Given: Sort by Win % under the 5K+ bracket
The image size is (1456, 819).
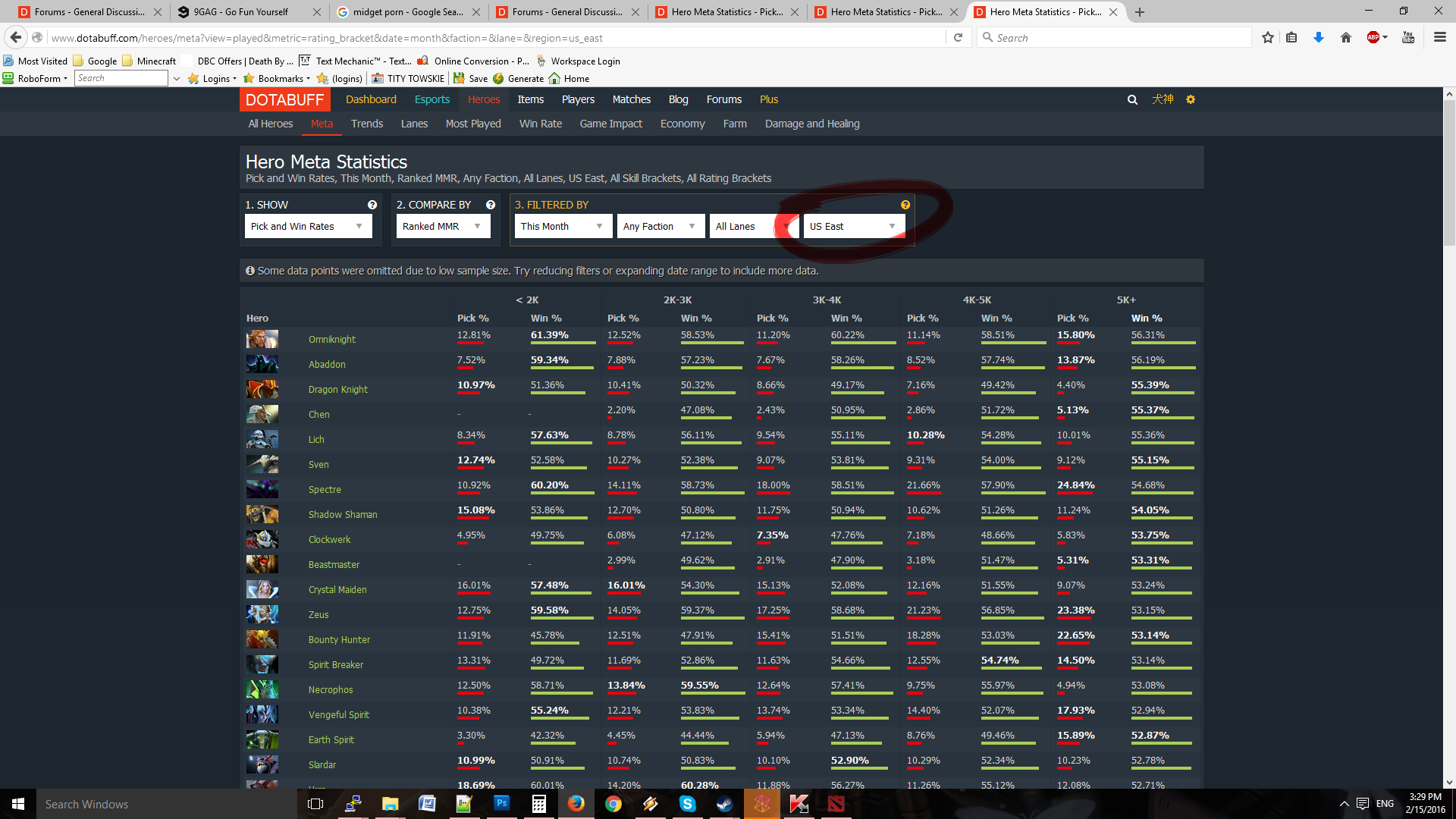Looking at the screenshot, I should 1147,318.
